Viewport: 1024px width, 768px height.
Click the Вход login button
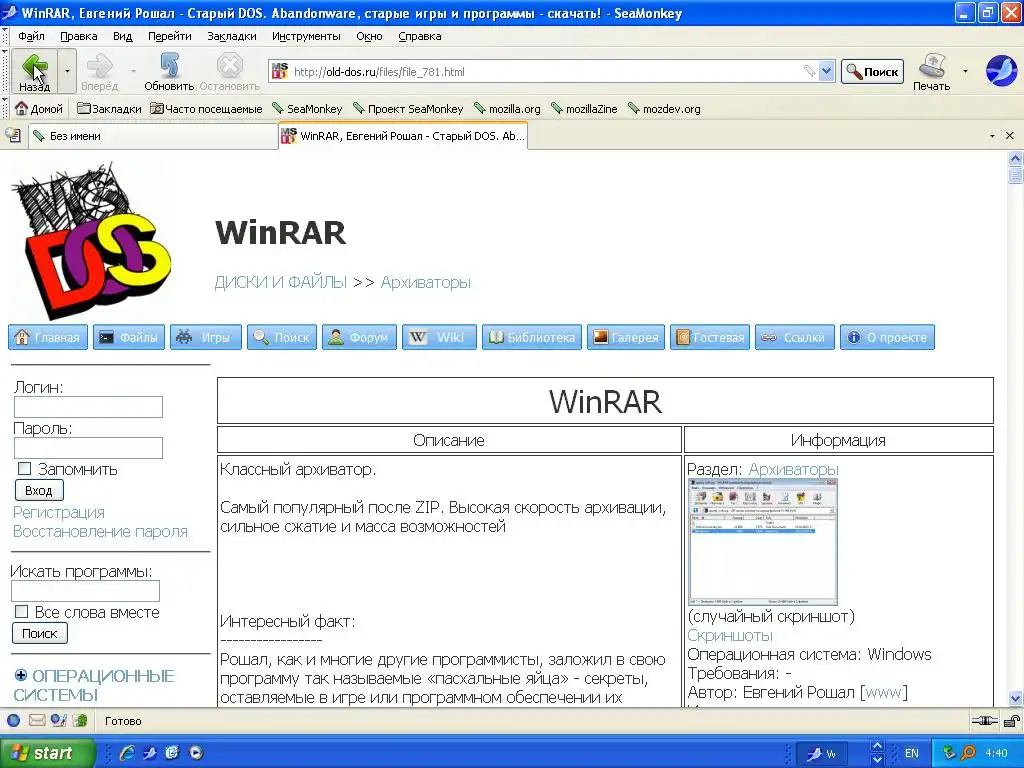click(39, 490)
